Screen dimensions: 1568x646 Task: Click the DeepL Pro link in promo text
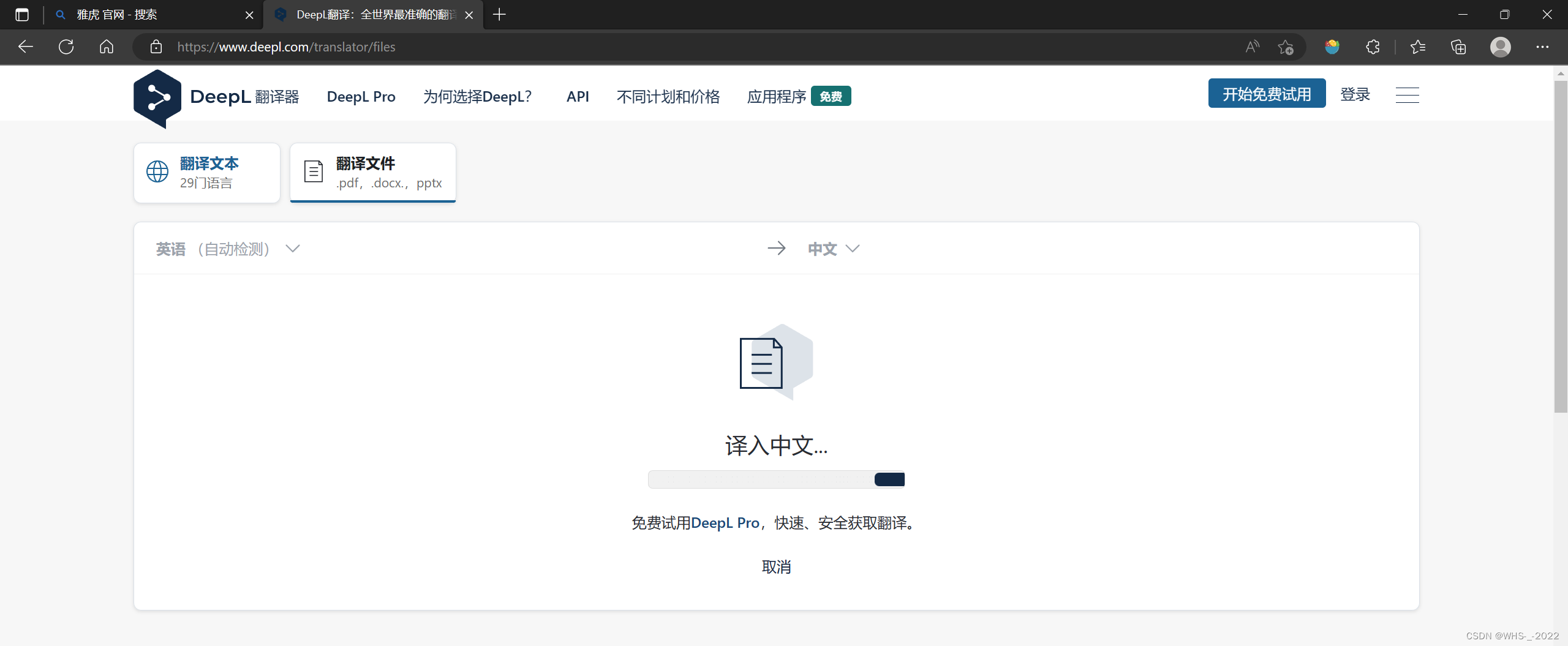click(725, 523)
